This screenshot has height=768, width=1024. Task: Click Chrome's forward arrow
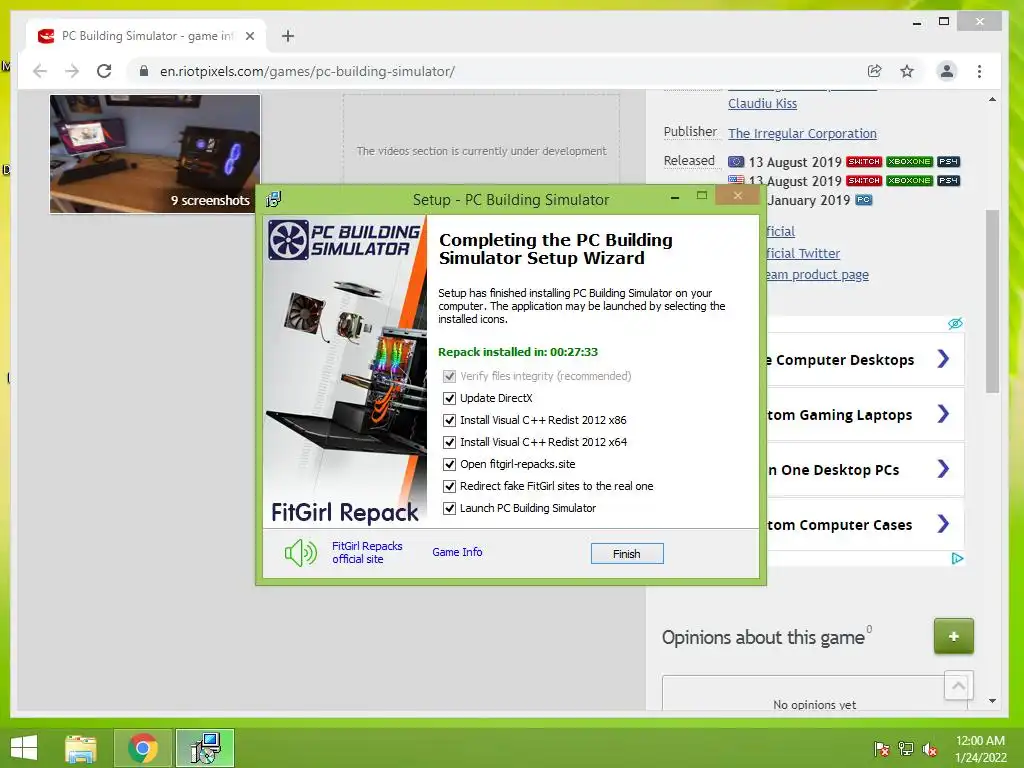coord(72,71)
